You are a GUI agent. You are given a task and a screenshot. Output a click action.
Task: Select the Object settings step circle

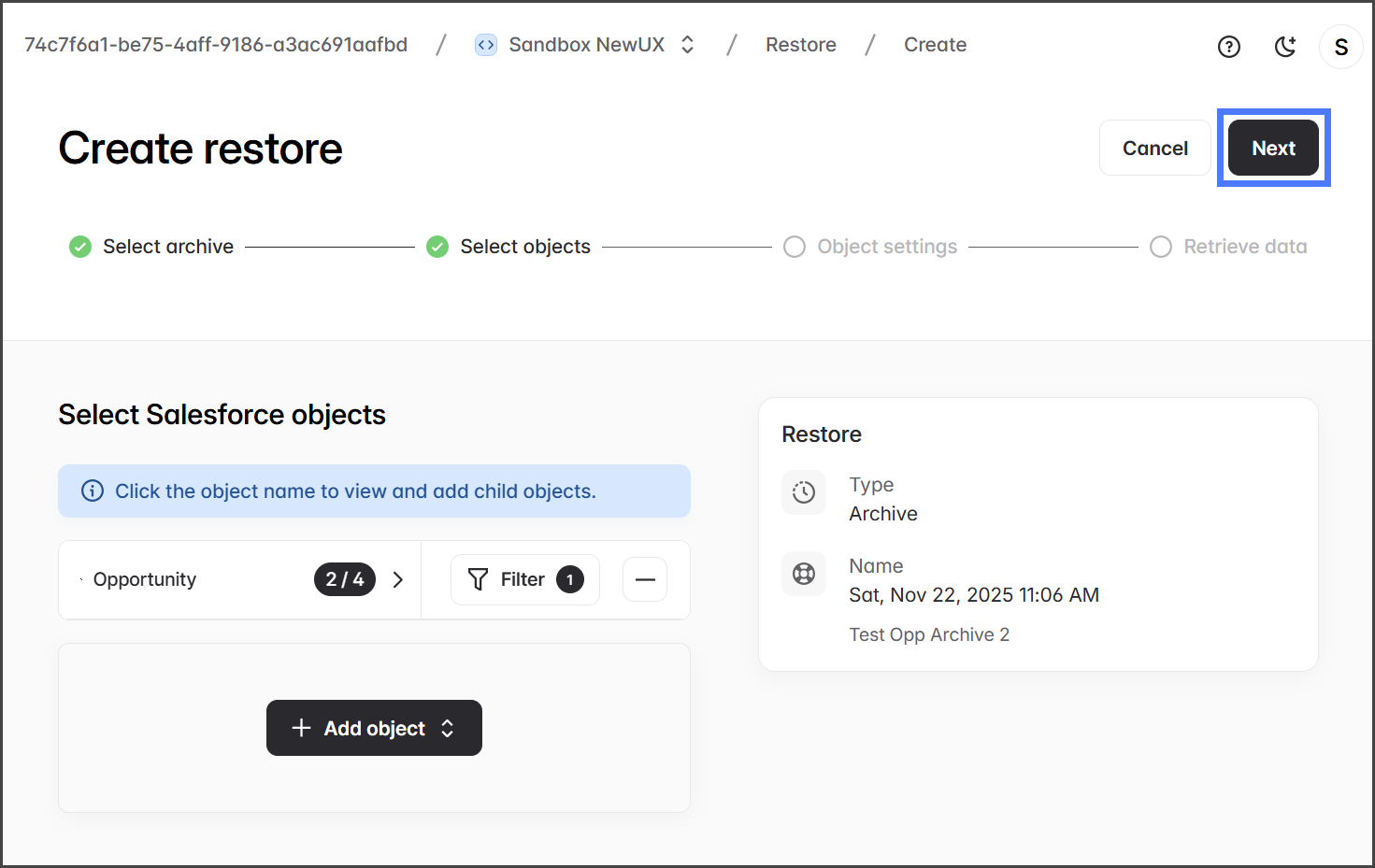coord(795,247)
